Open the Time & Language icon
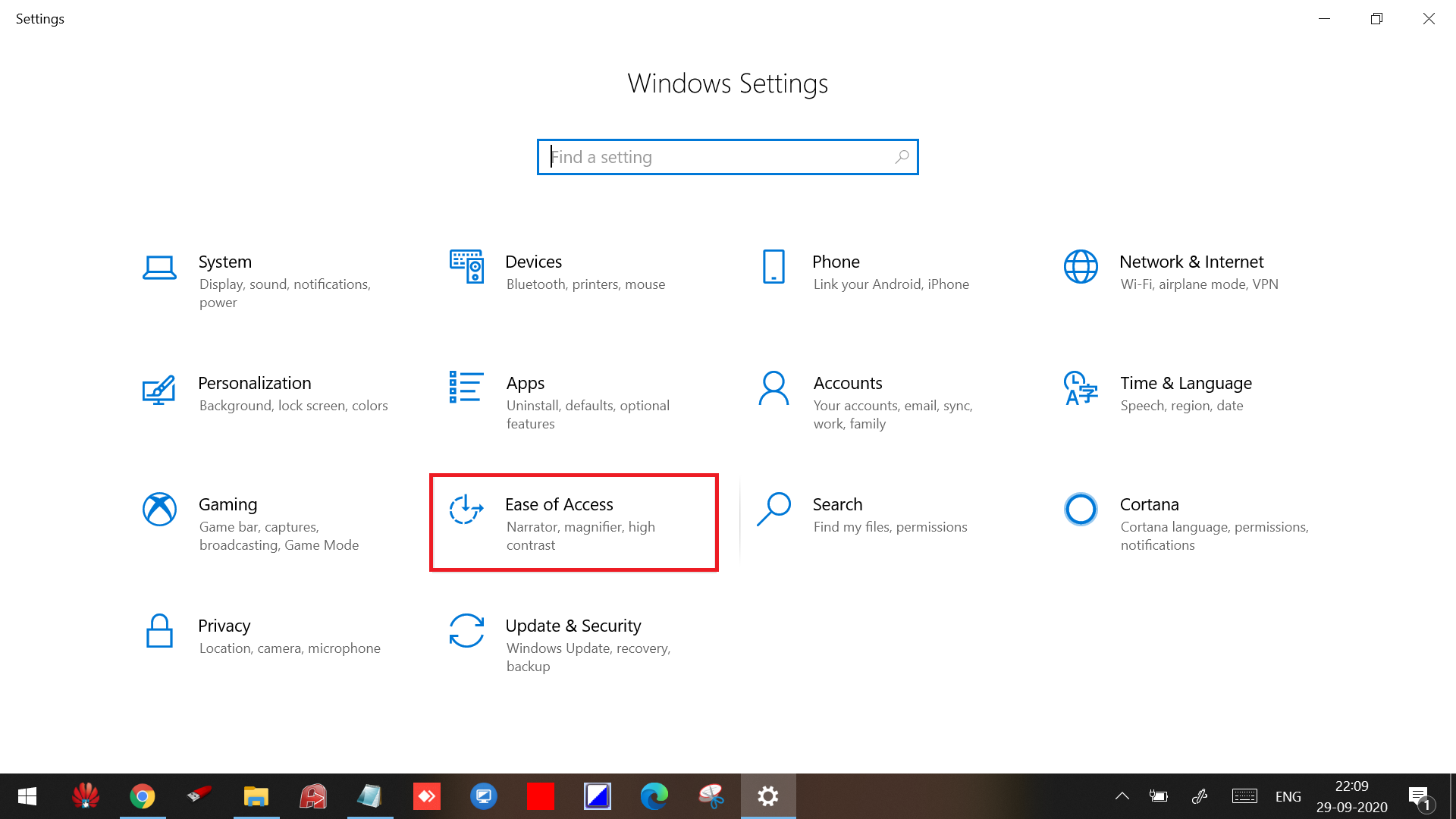Screen dimensions: 1456x819 [x=1081, y=388]
